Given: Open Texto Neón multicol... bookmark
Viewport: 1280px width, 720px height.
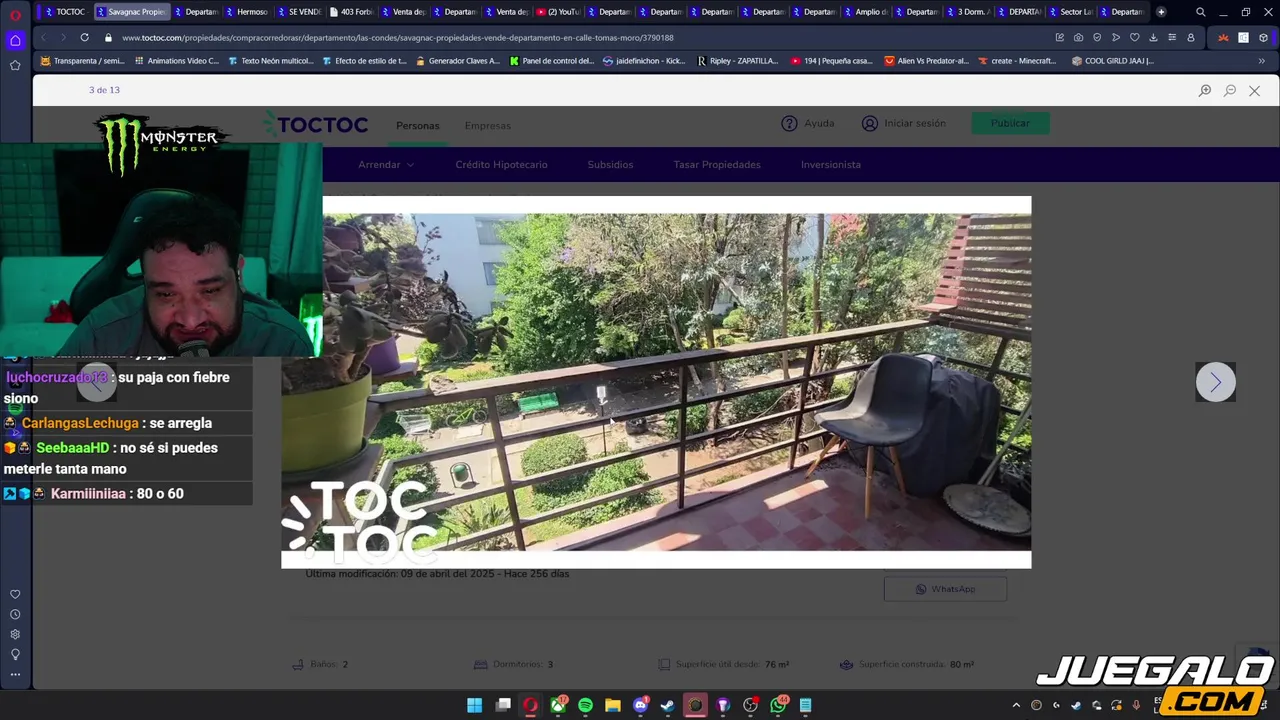Looking at the screenshot, I should (270, 61).
